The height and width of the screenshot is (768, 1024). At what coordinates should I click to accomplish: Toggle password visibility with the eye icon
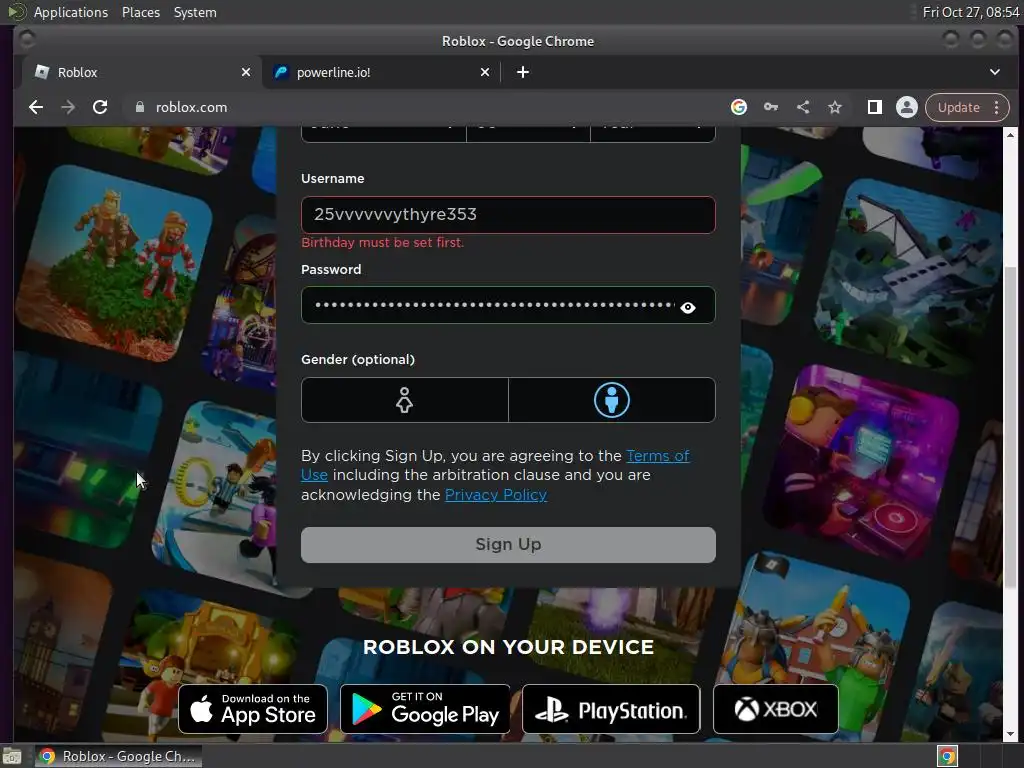[x=688, y=307]
